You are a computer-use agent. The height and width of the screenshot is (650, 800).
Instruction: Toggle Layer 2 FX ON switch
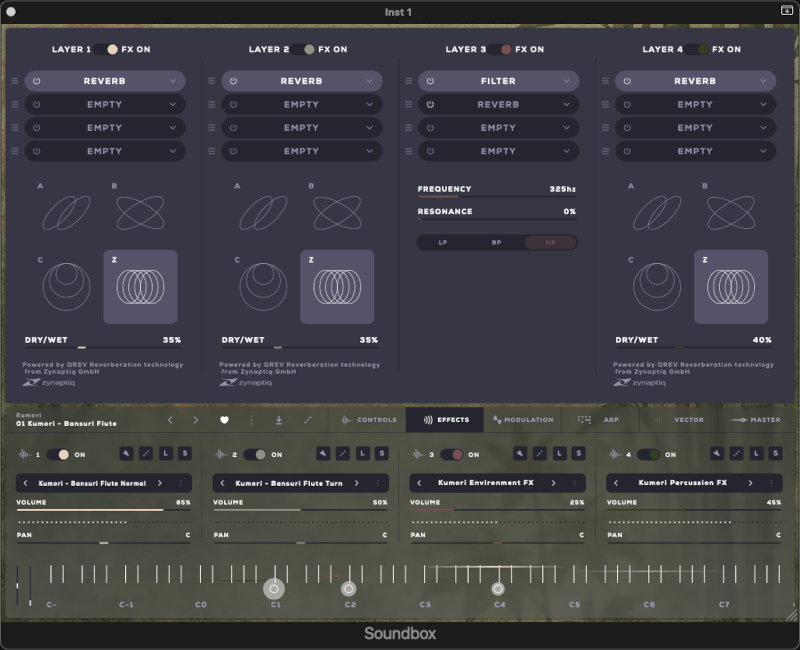[303, 49]
